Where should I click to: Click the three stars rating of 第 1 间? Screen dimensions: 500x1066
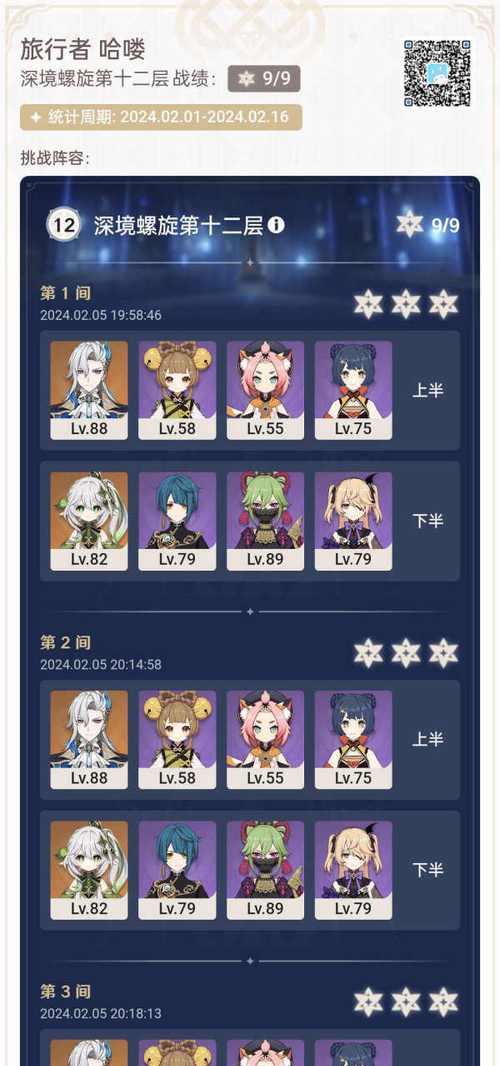point(406,304)
